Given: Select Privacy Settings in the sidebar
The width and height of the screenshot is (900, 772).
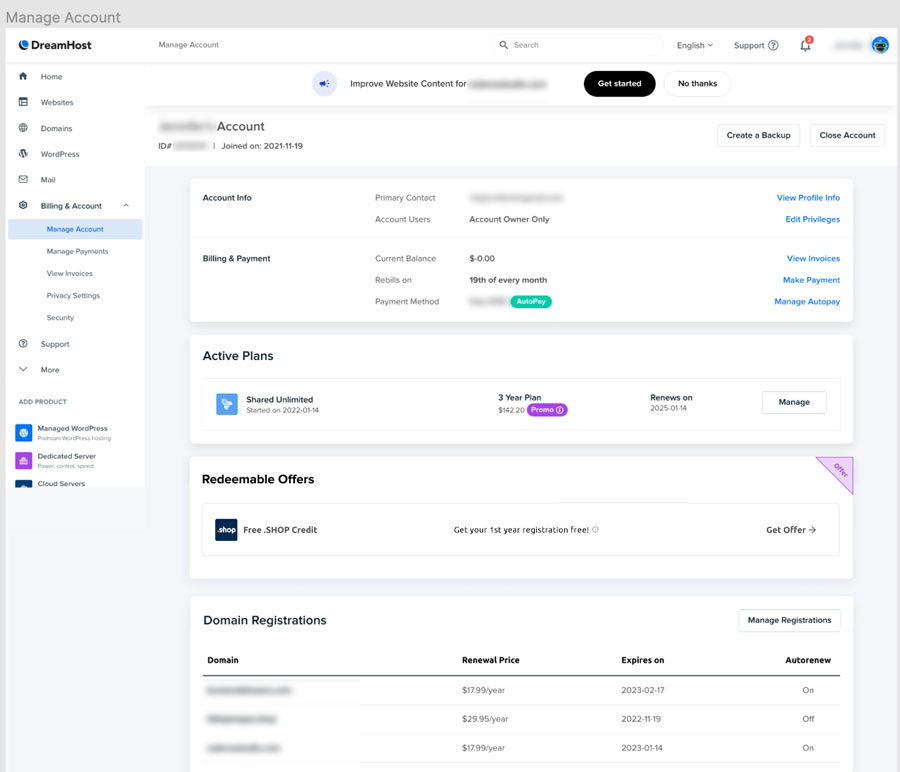Looking at the screenshot, I should [x=73, y=296].
